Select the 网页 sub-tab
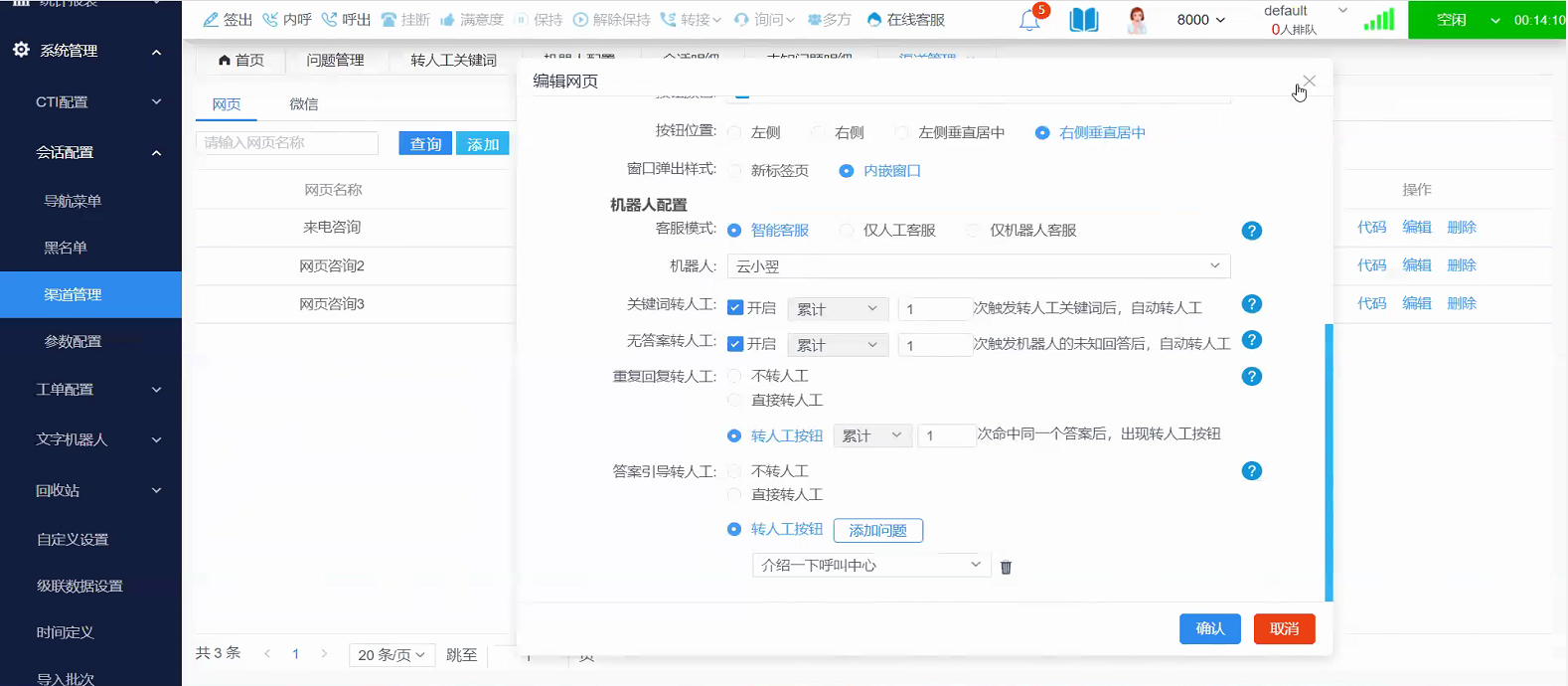The image size is (1568, 686). (227, 104)
